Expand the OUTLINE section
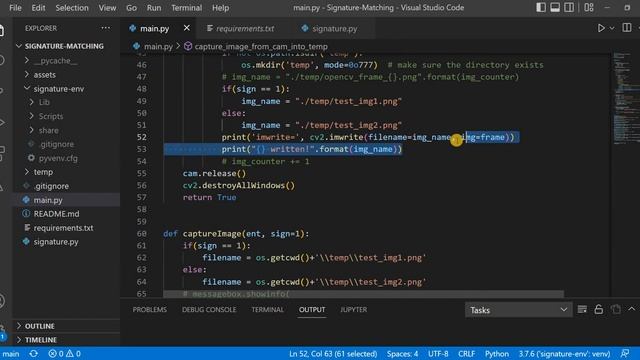The height and width of the screenshot is (360, 640). 40,326
